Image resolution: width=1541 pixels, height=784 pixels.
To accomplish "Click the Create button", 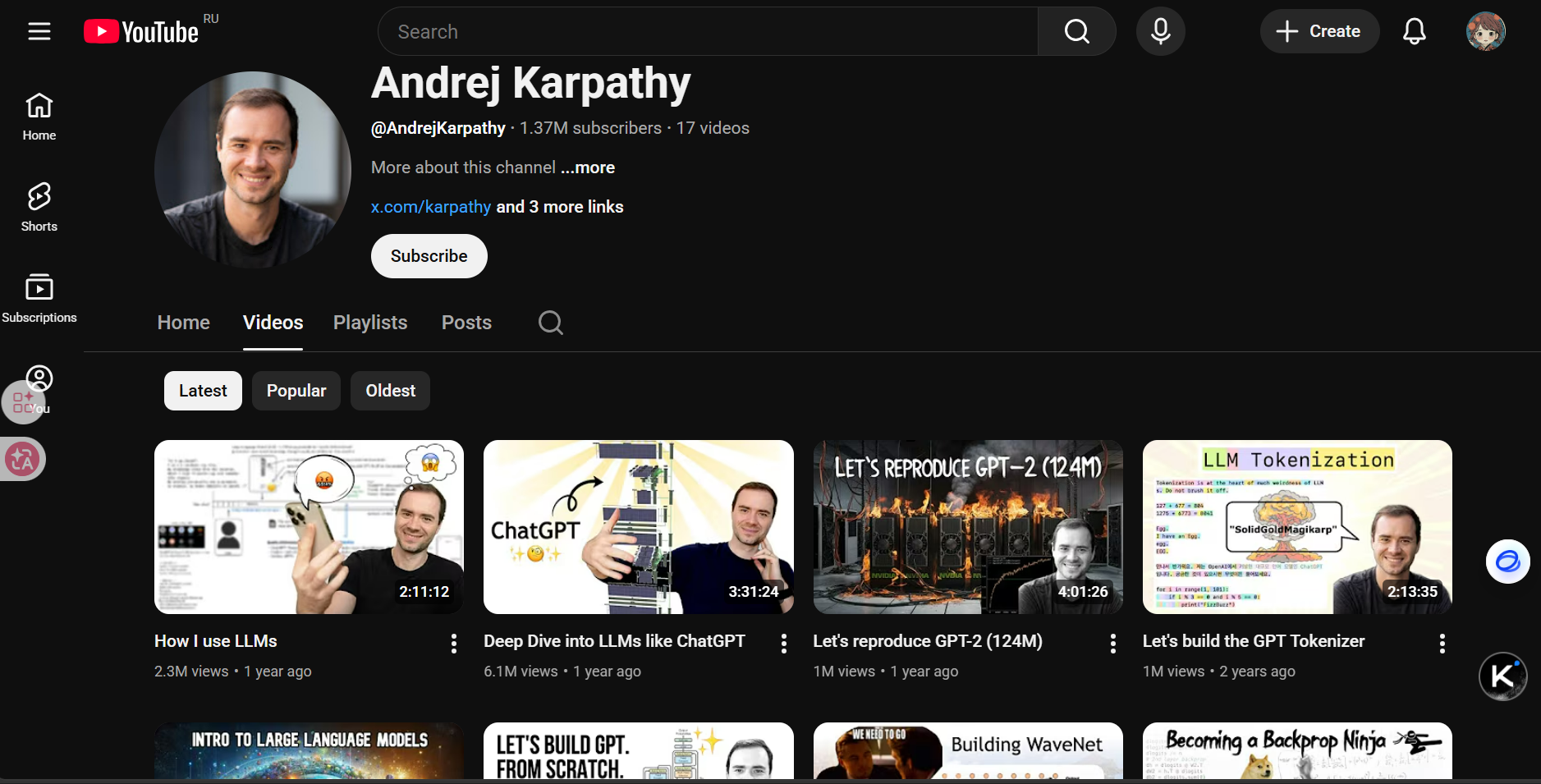I will point(1319,31).
